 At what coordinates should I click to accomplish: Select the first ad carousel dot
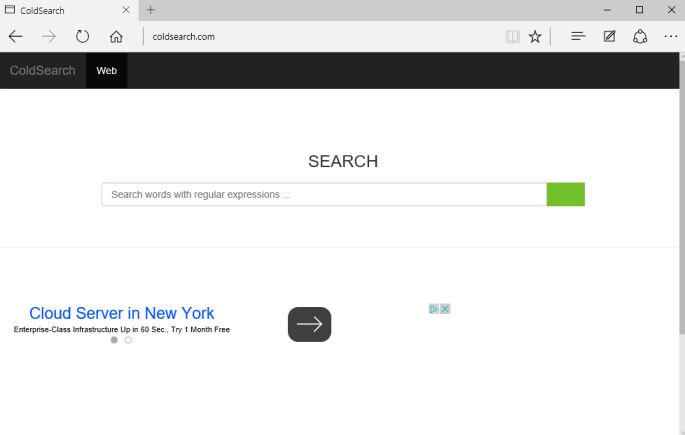(114, 340)
